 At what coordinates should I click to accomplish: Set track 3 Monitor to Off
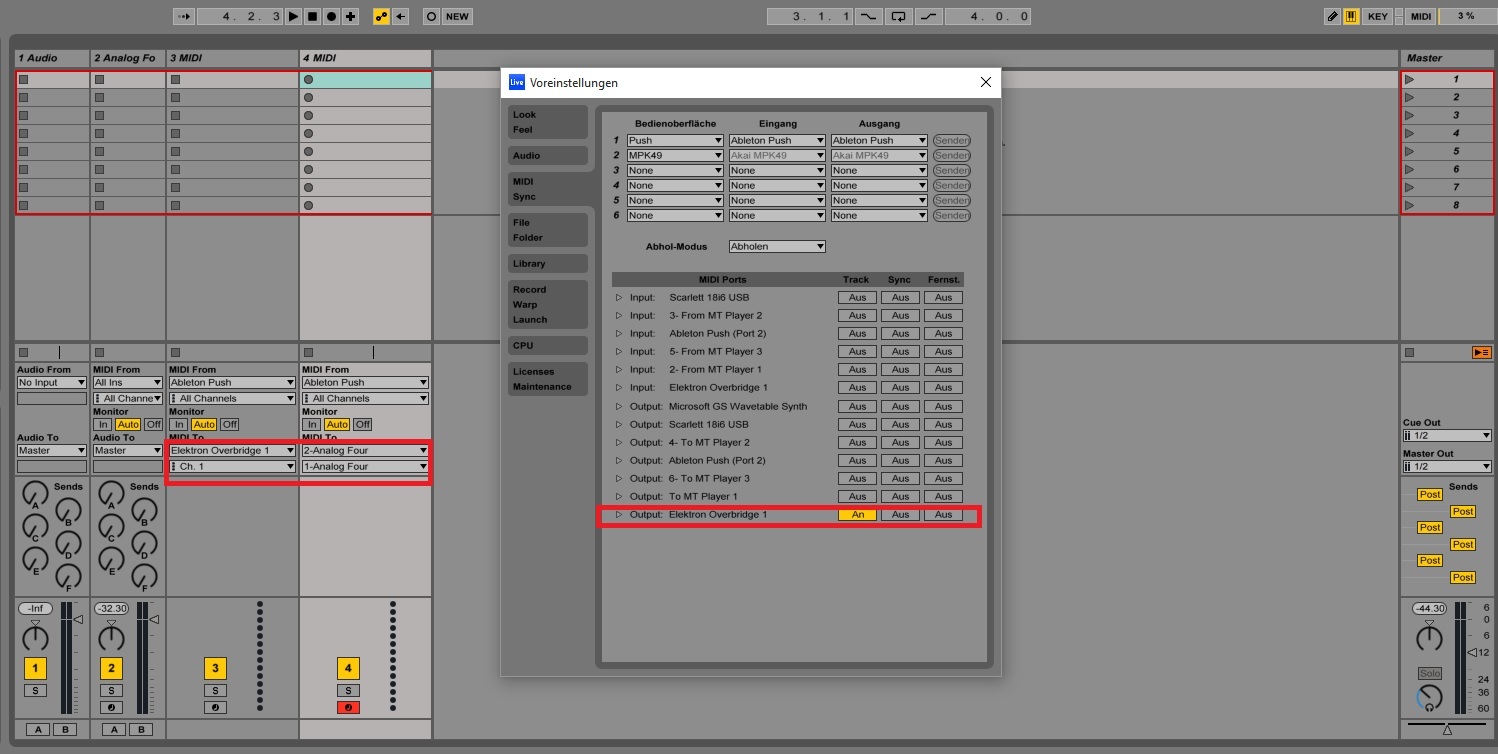click(x=230, y=425)
